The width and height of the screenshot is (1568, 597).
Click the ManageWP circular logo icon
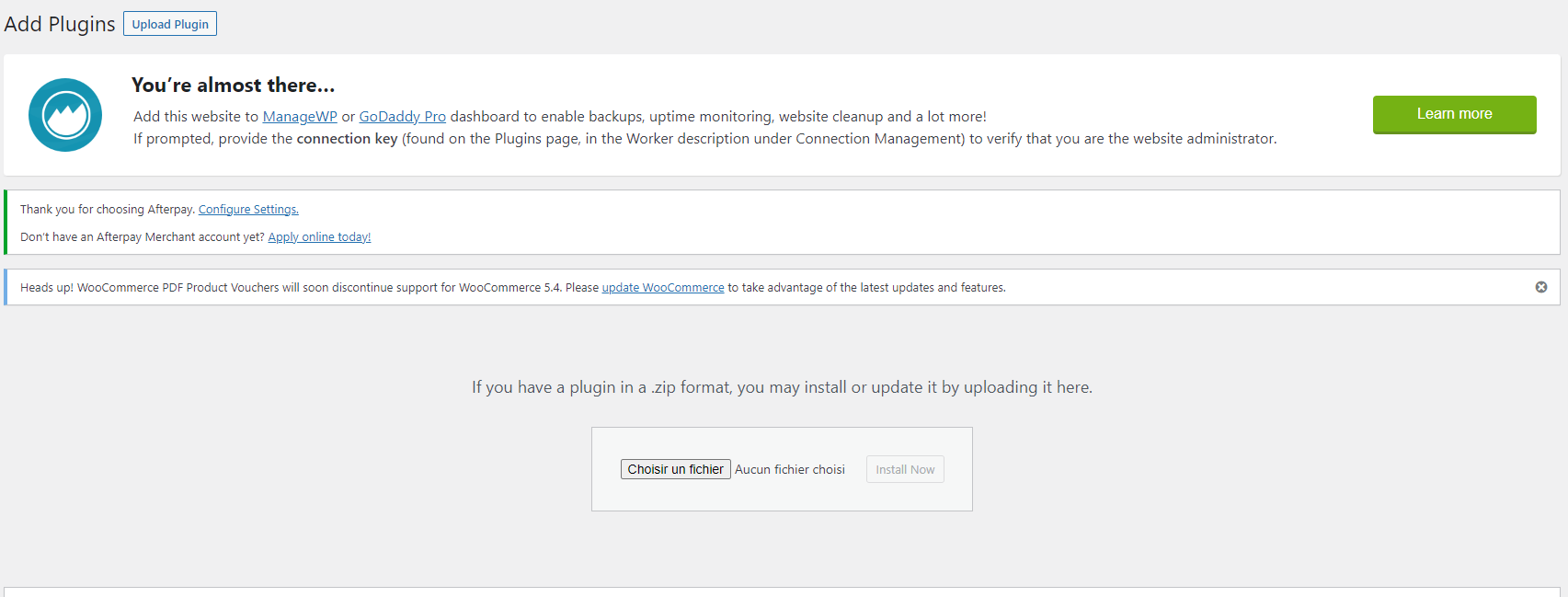pos(65,115)
